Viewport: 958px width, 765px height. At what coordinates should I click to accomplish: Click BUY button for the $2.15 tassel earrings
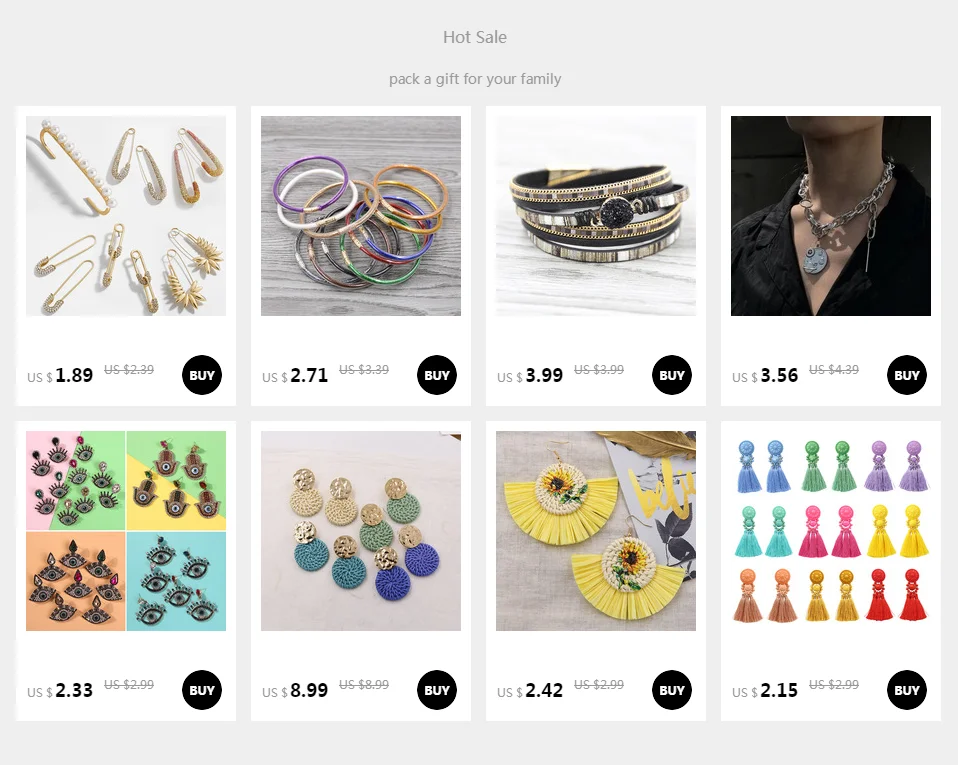907,690
